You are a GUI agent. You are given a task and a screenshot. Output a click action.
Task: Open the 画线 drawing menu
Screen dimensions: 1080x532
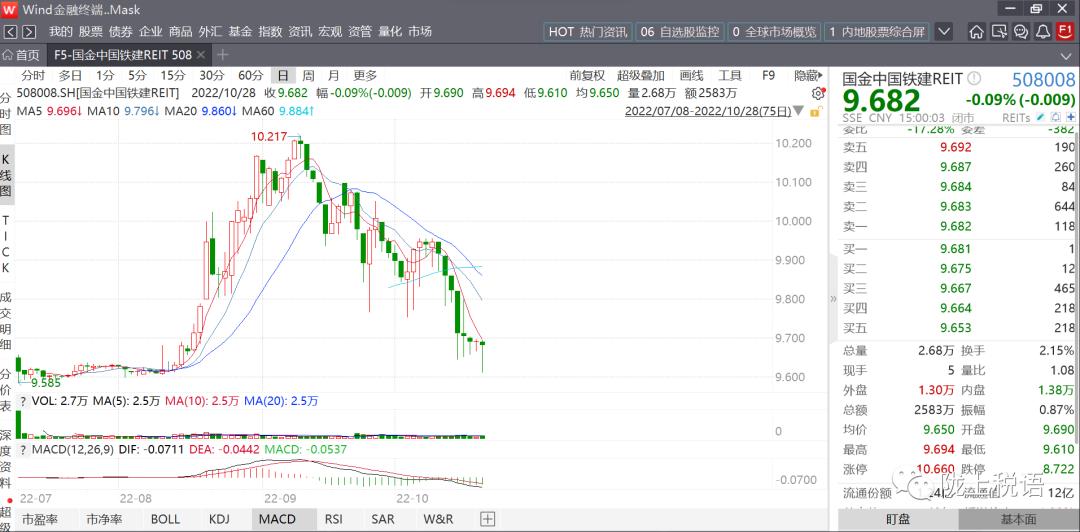point(691,76)
